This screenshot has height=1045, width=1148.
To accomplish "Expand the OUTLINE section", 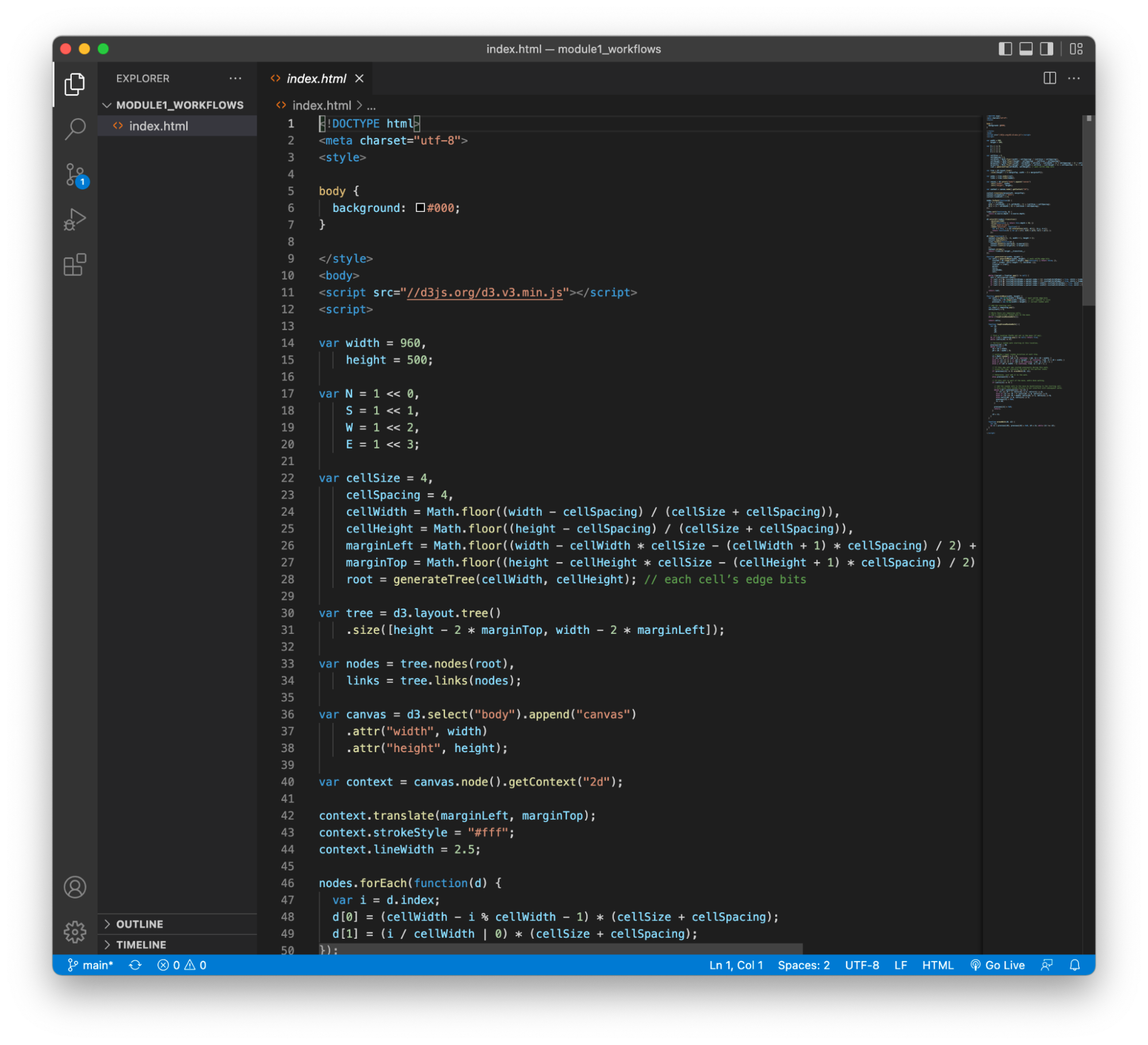I will pos(139,924).
